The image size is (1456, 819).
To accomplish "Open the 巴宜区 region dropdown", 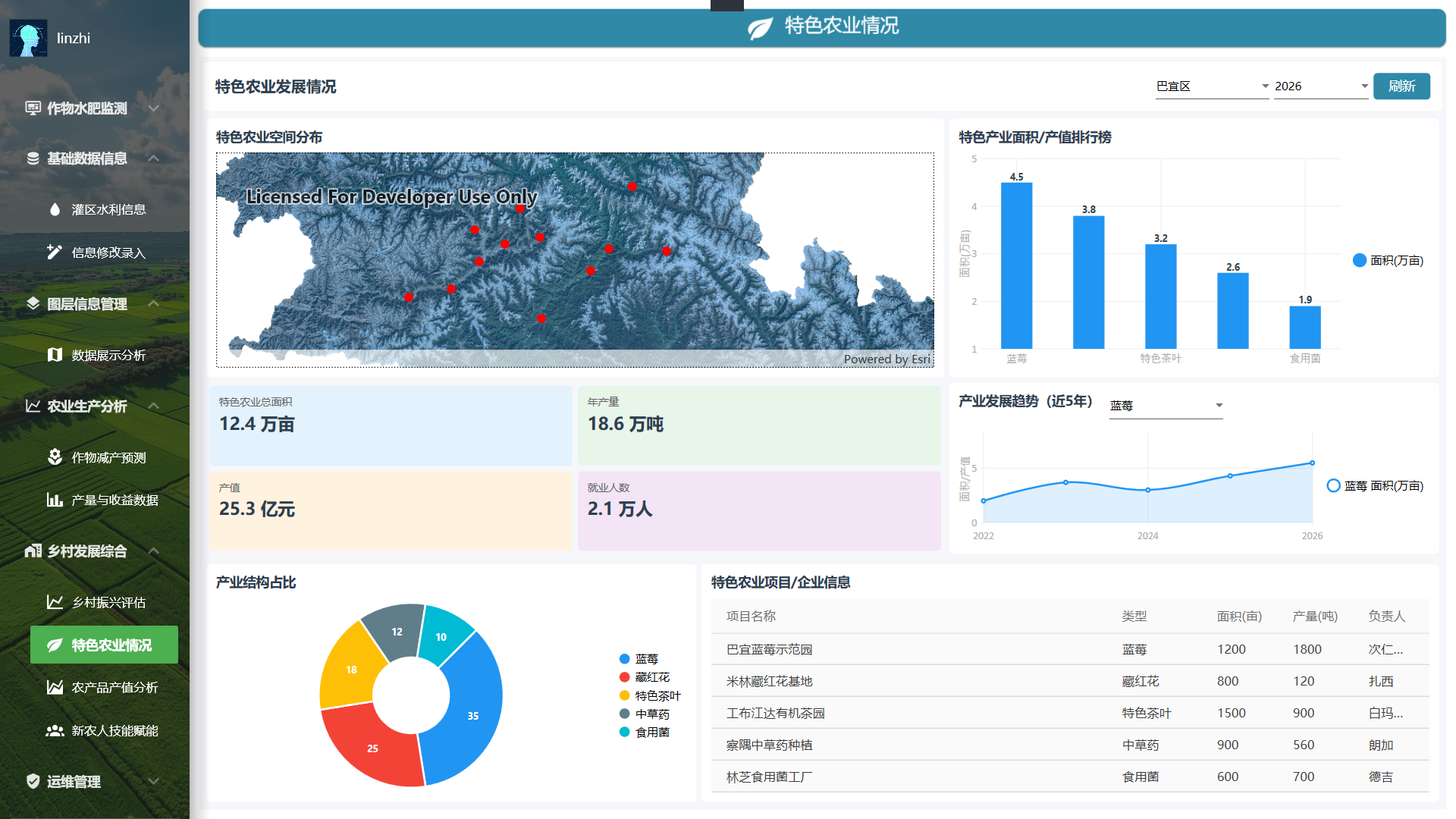I will point(1212,86).
